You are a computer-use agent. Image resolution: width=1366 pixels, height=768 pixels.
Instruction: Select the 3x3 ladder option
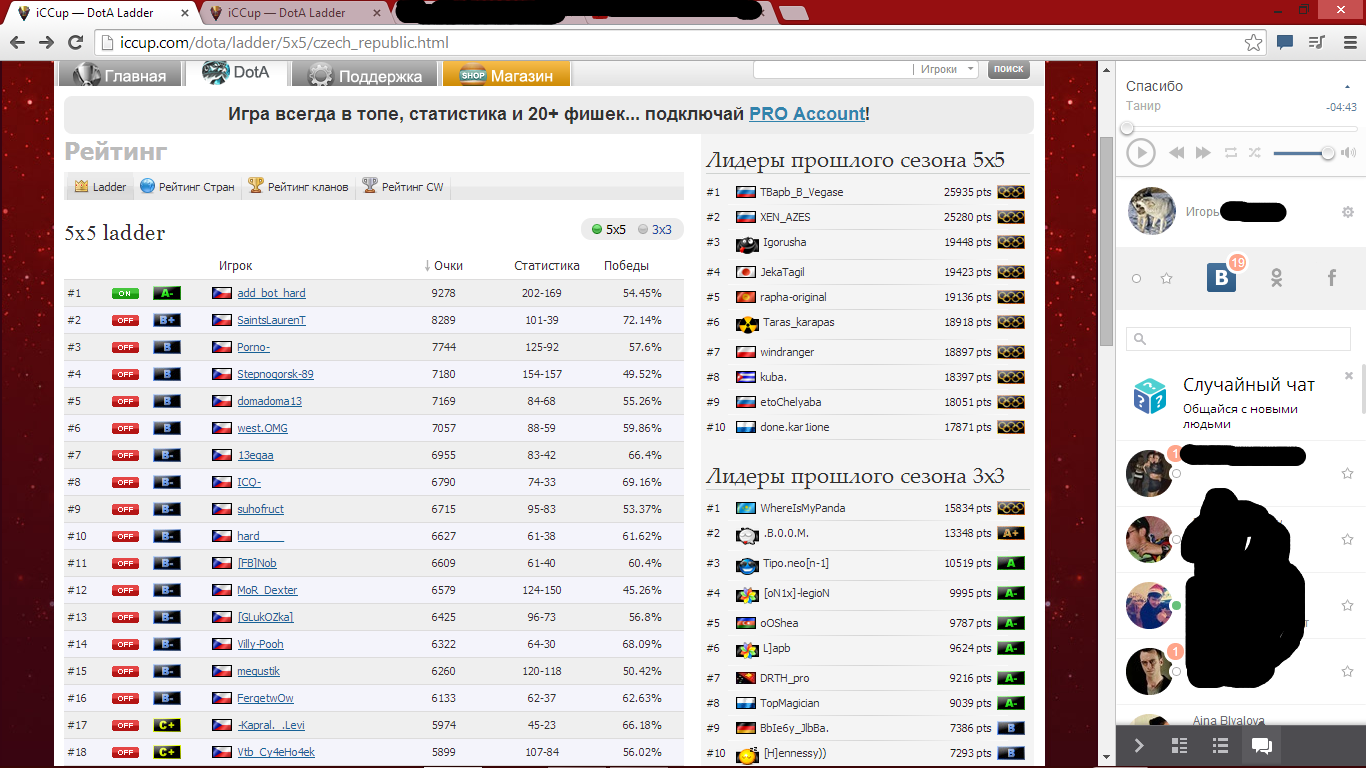(655, 230)
